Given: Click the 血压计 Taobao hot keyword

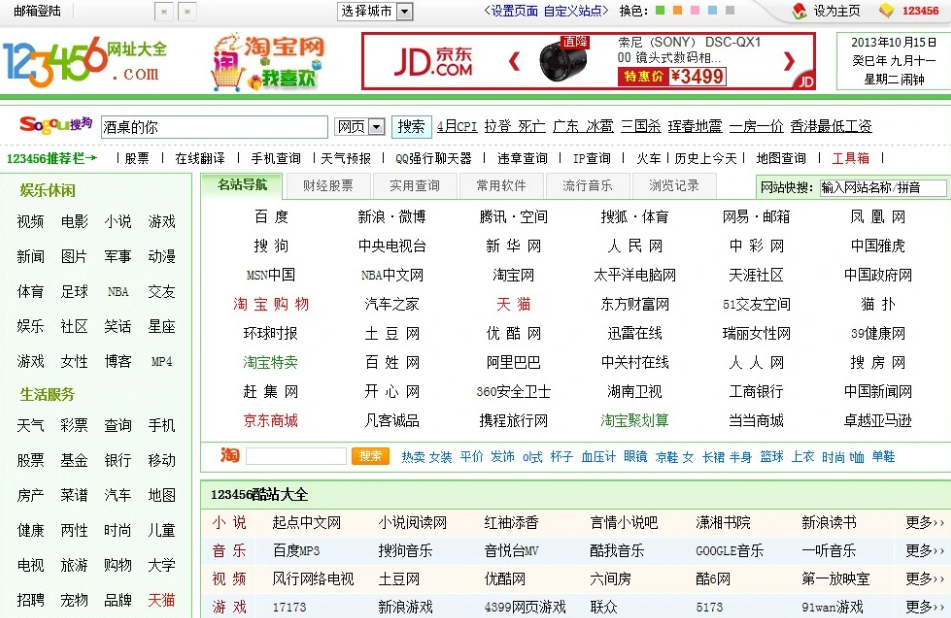Looking at the screenshot, I should point(598,457).
